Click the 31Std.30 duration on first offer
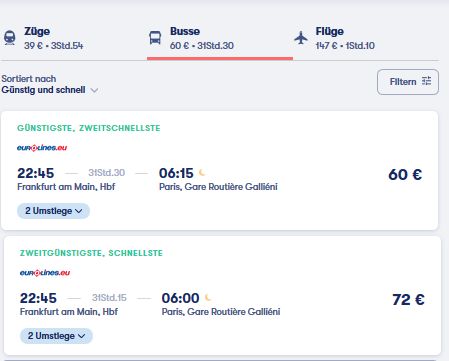The image size is (449, 361). [107, 173]
